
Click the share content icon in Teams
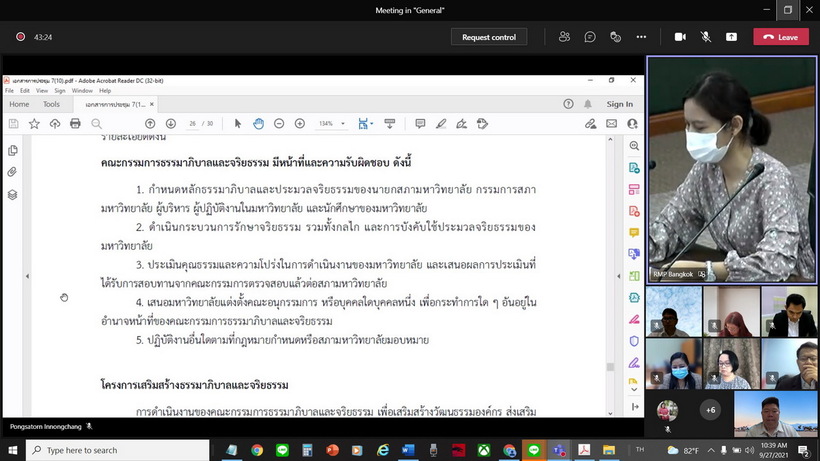tap(731, 37)
